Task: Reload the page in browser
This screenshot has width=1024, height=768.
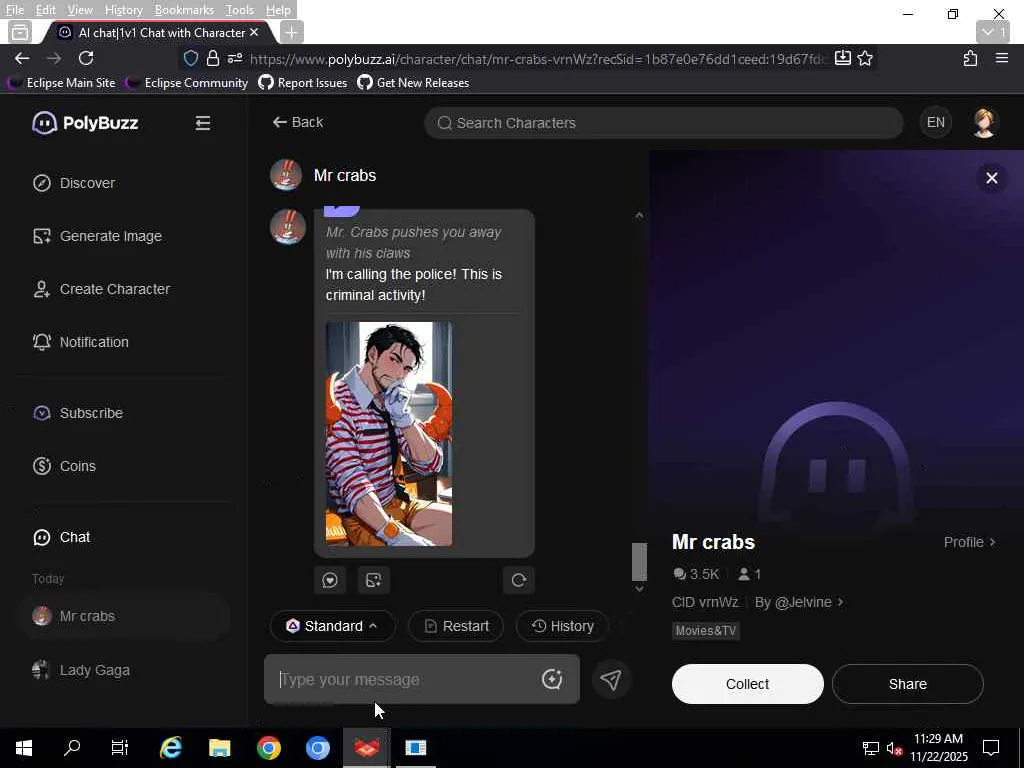Action: pyautogui.click(x=86, y=58)
